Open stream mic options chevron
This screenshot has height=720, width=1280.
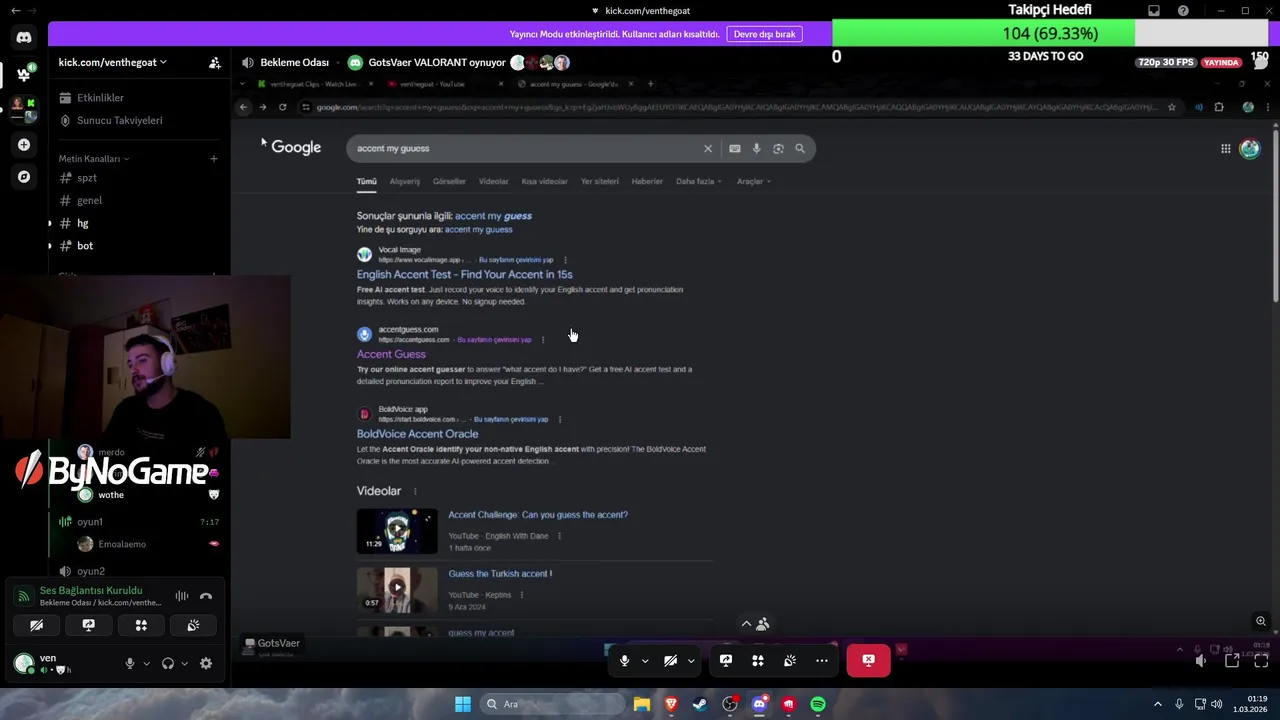point(645,660)
